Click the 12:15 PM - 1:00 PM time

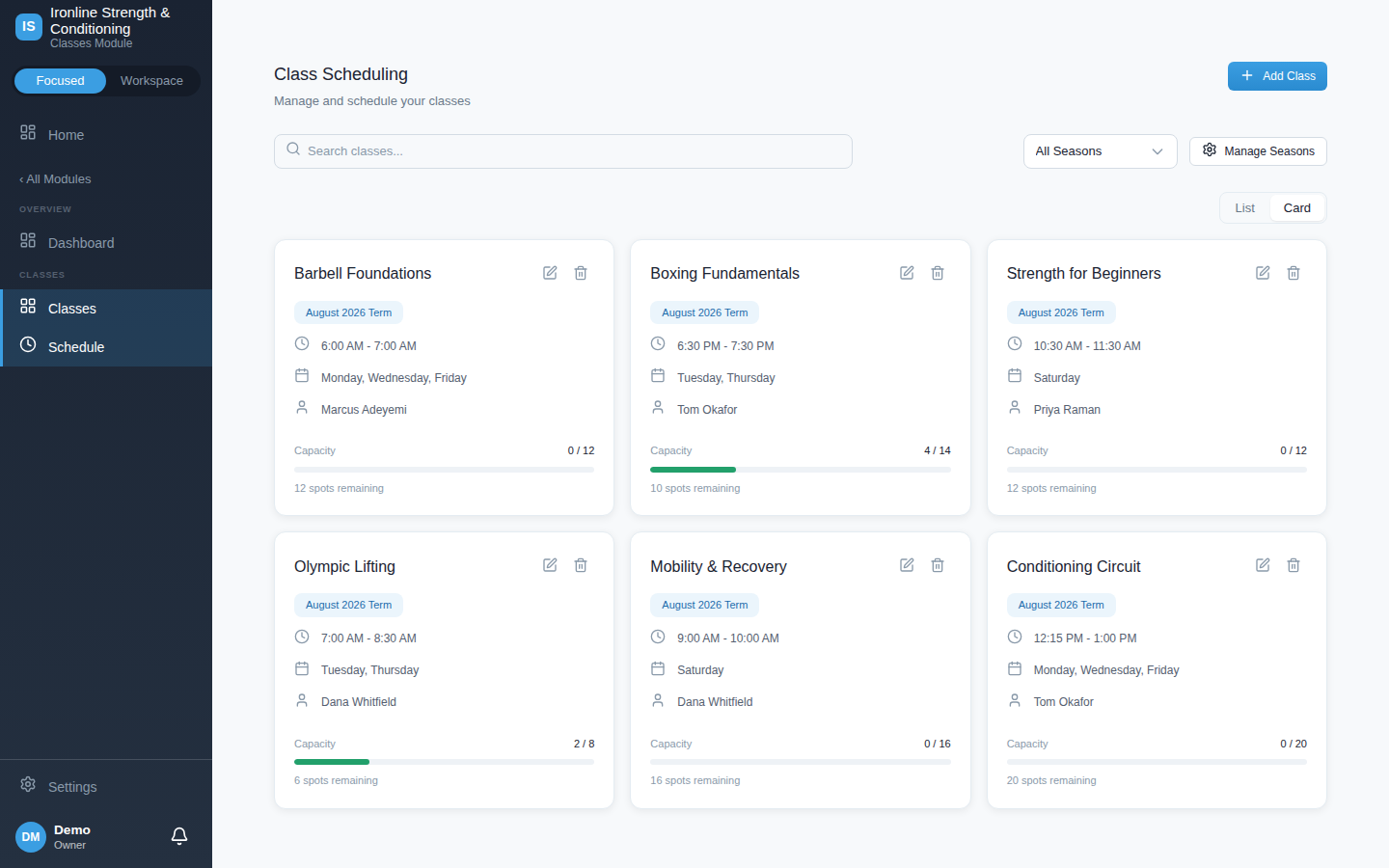(1085, 638)
